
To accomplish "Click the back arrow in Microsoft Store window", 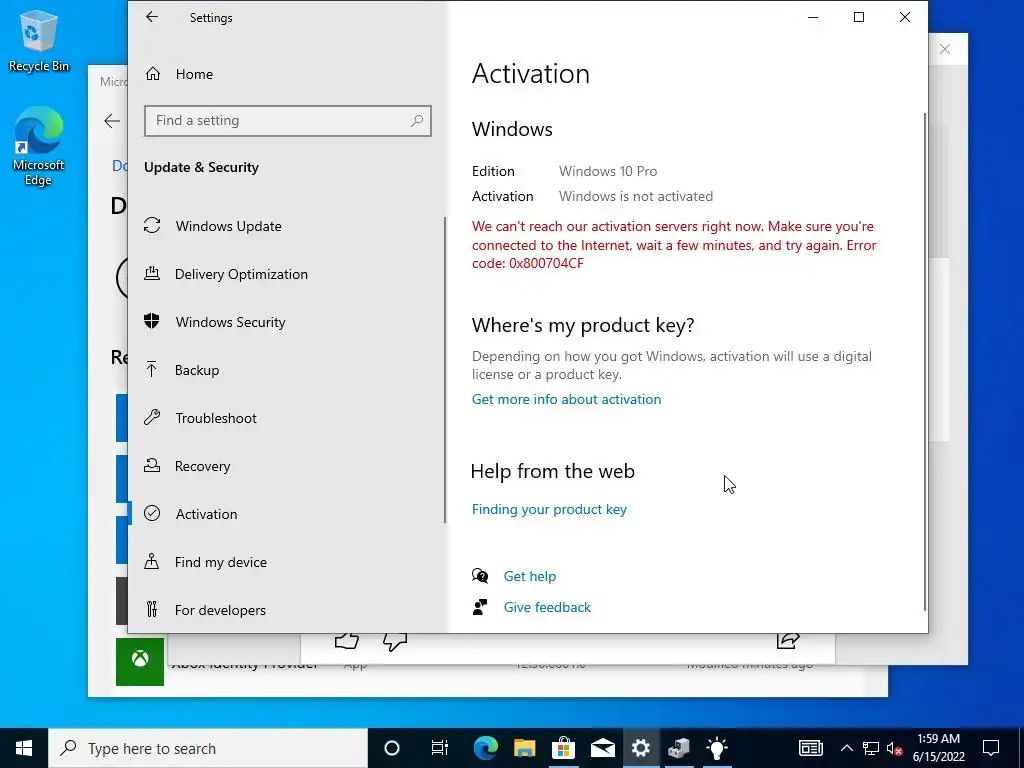I will [x=112, y=121].
